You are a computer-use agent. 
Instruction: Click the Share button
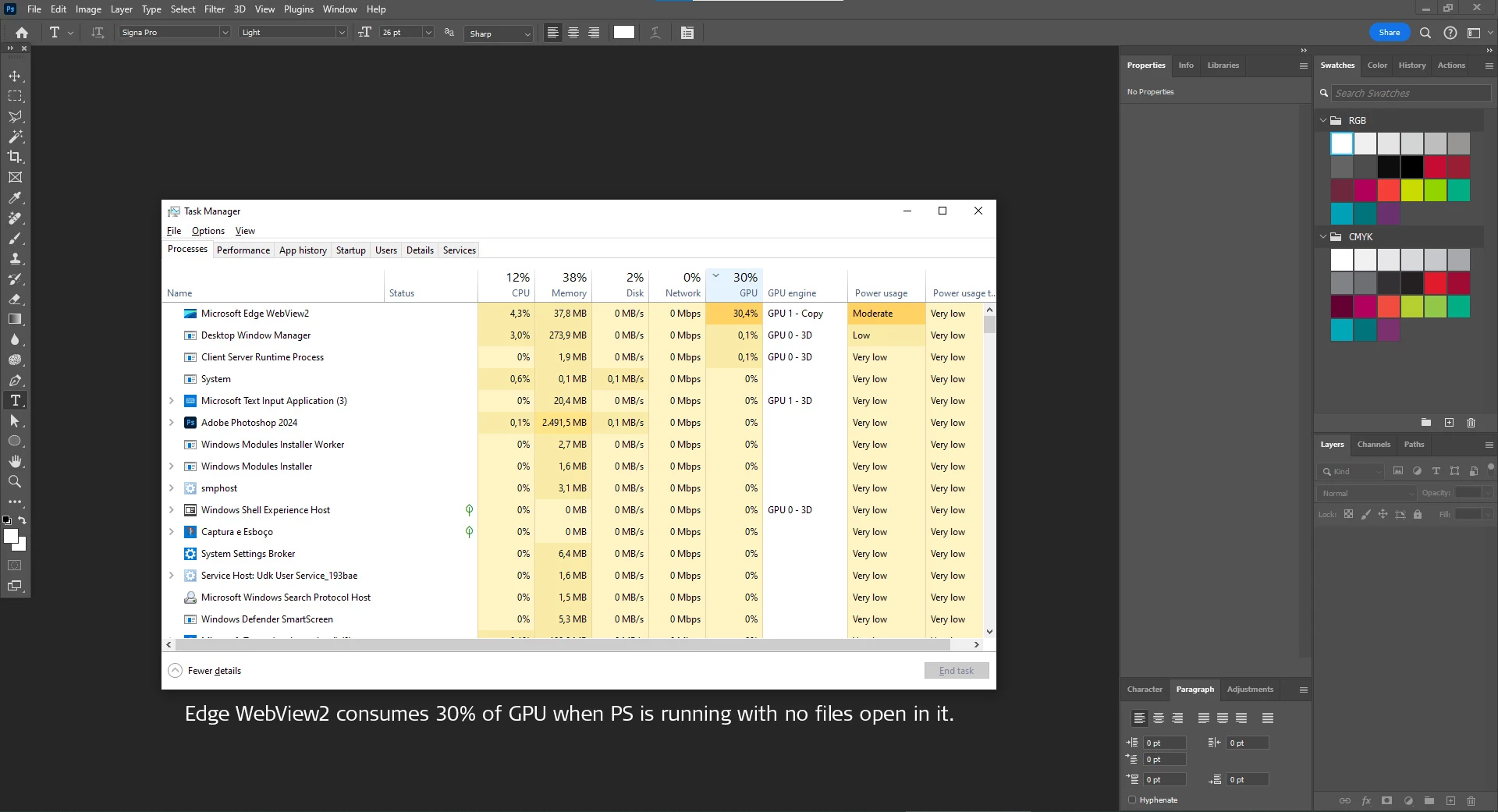pos(1390,33)
